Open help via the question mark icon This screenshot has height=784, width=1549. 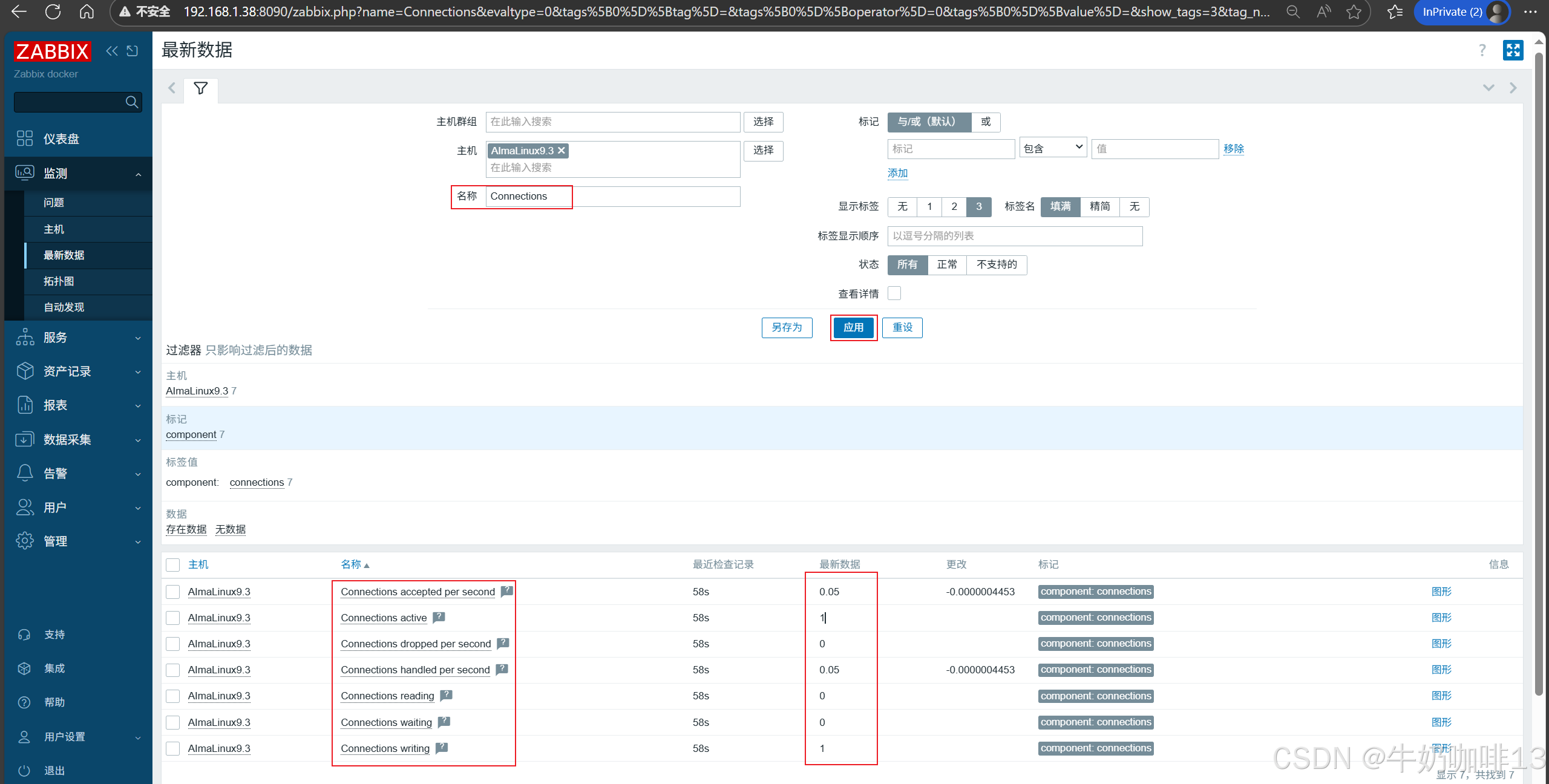tap(1482, 50)
